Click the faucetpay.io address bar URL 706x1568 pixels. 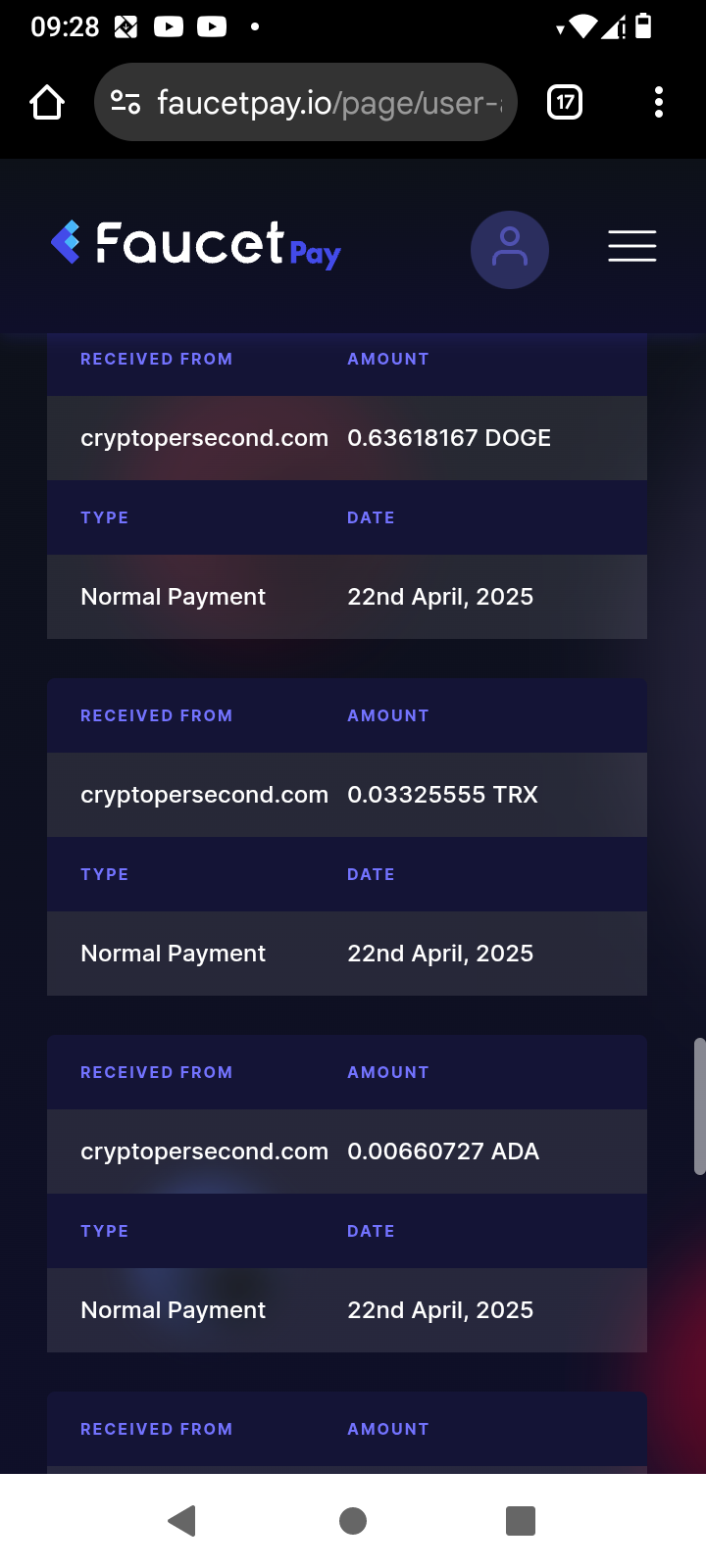click(329, 102)
